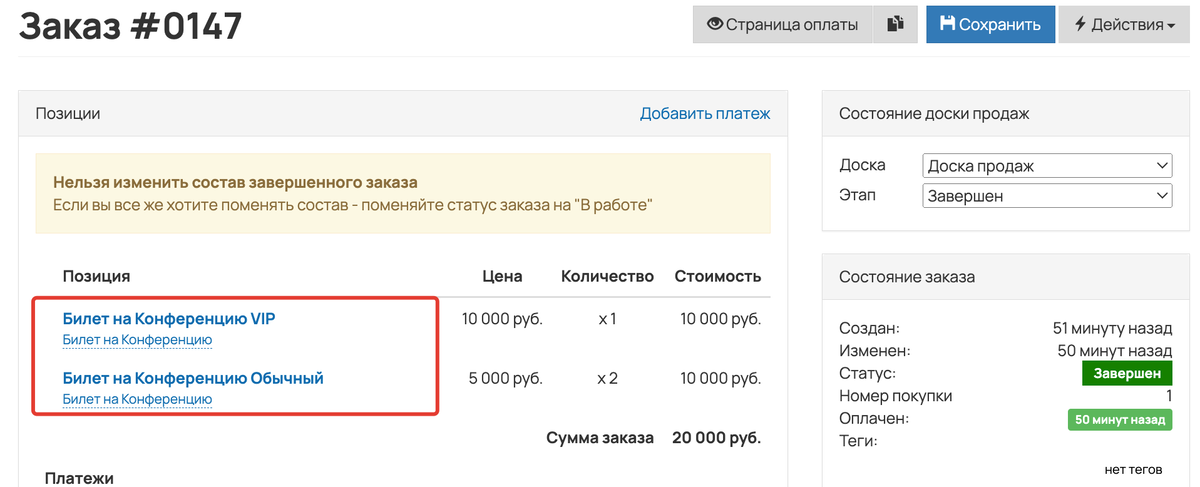Click the eye icon in Страница оплаты button
Screen dimensions: 1200x487
pos(714,25)
